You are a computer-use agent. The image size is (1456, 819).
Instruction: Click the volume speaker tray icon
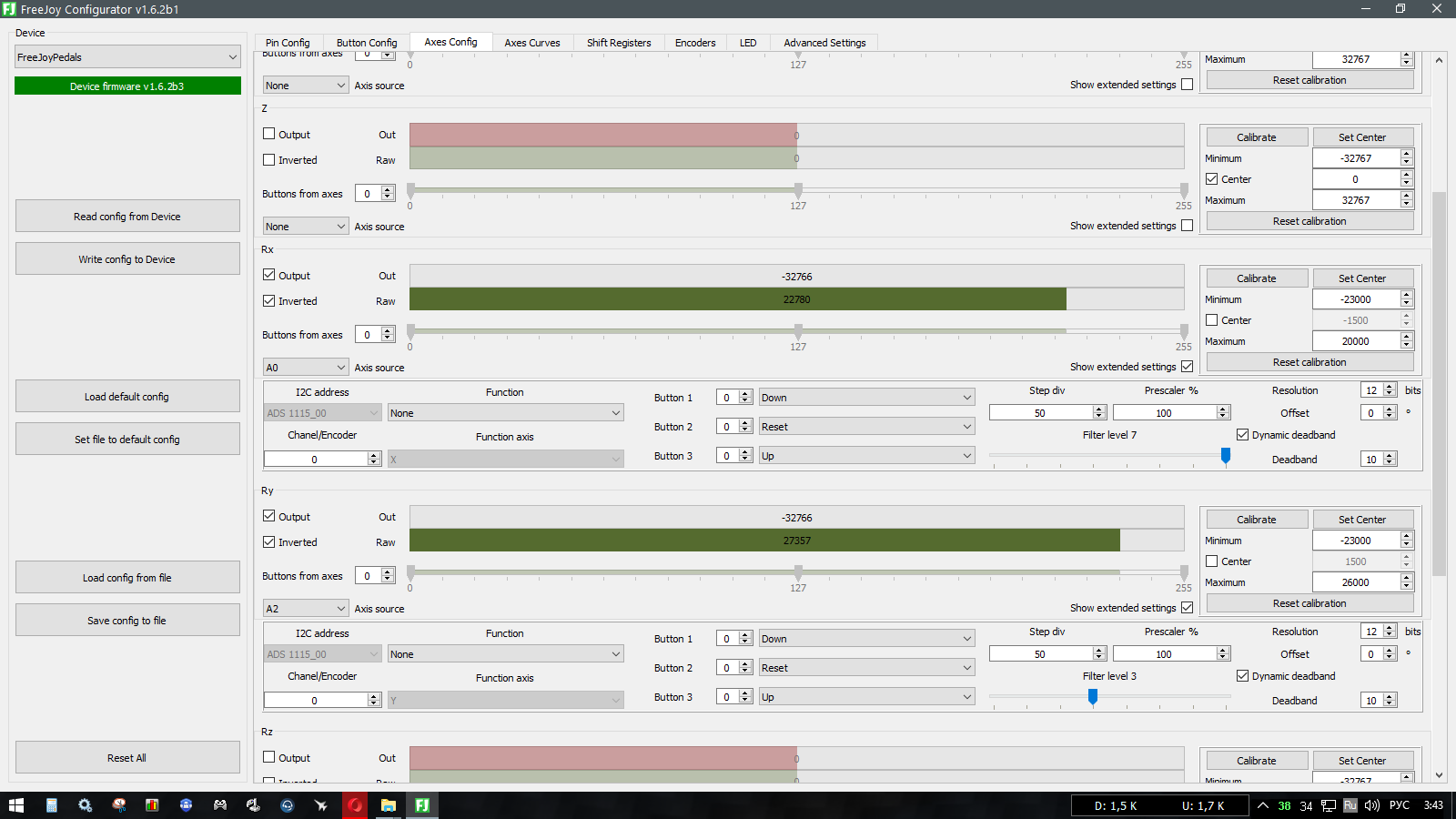[1372, 805]
